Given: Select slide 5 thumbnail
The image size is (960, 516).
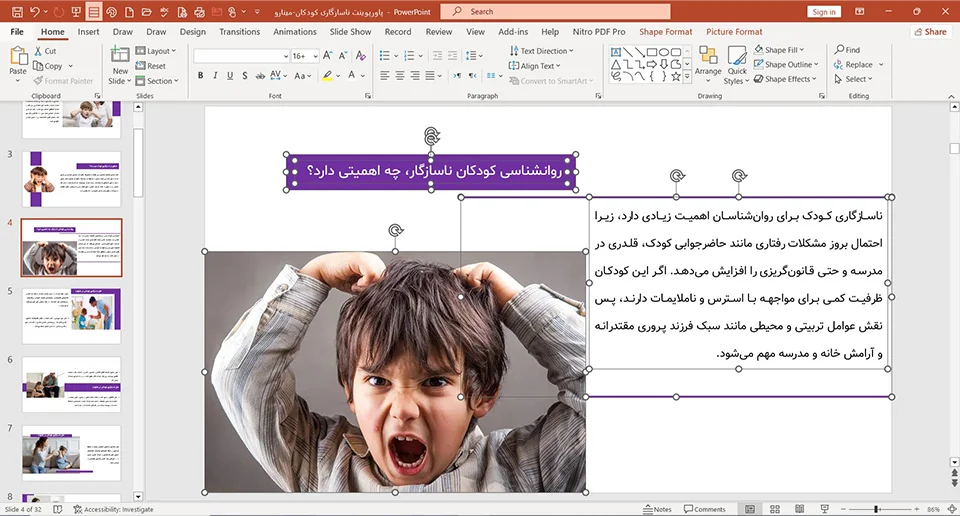Looking at the screenshot, I should pyautogui.click(x=72, y=316).
